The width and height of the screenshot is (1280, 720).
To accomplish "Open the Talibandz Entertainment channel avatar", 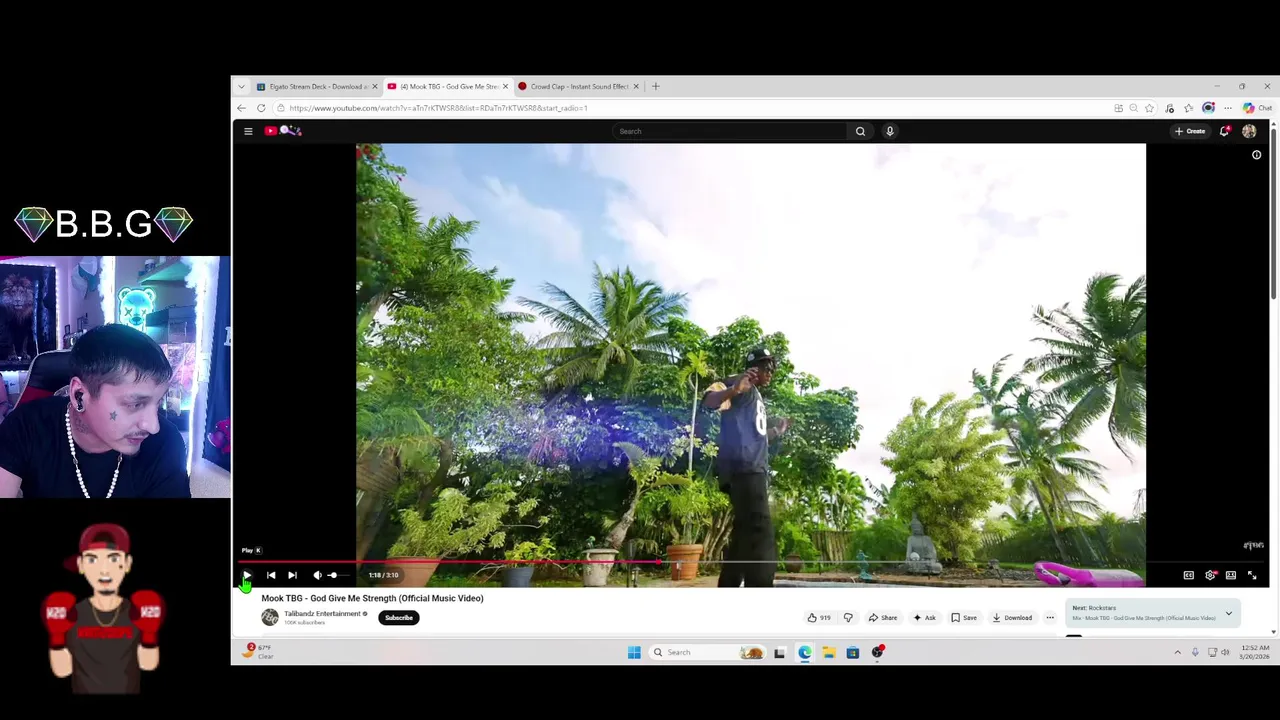I will point(270,618).
